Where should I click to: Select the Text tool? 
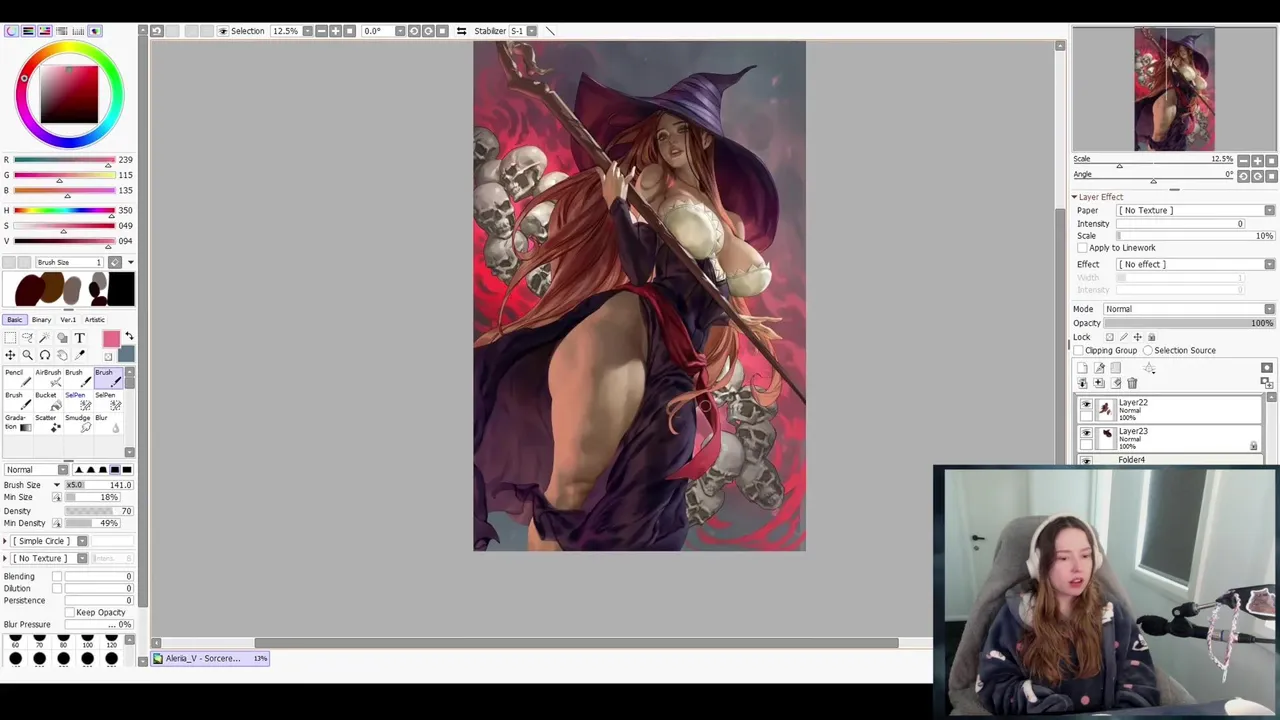coord(79,338)
